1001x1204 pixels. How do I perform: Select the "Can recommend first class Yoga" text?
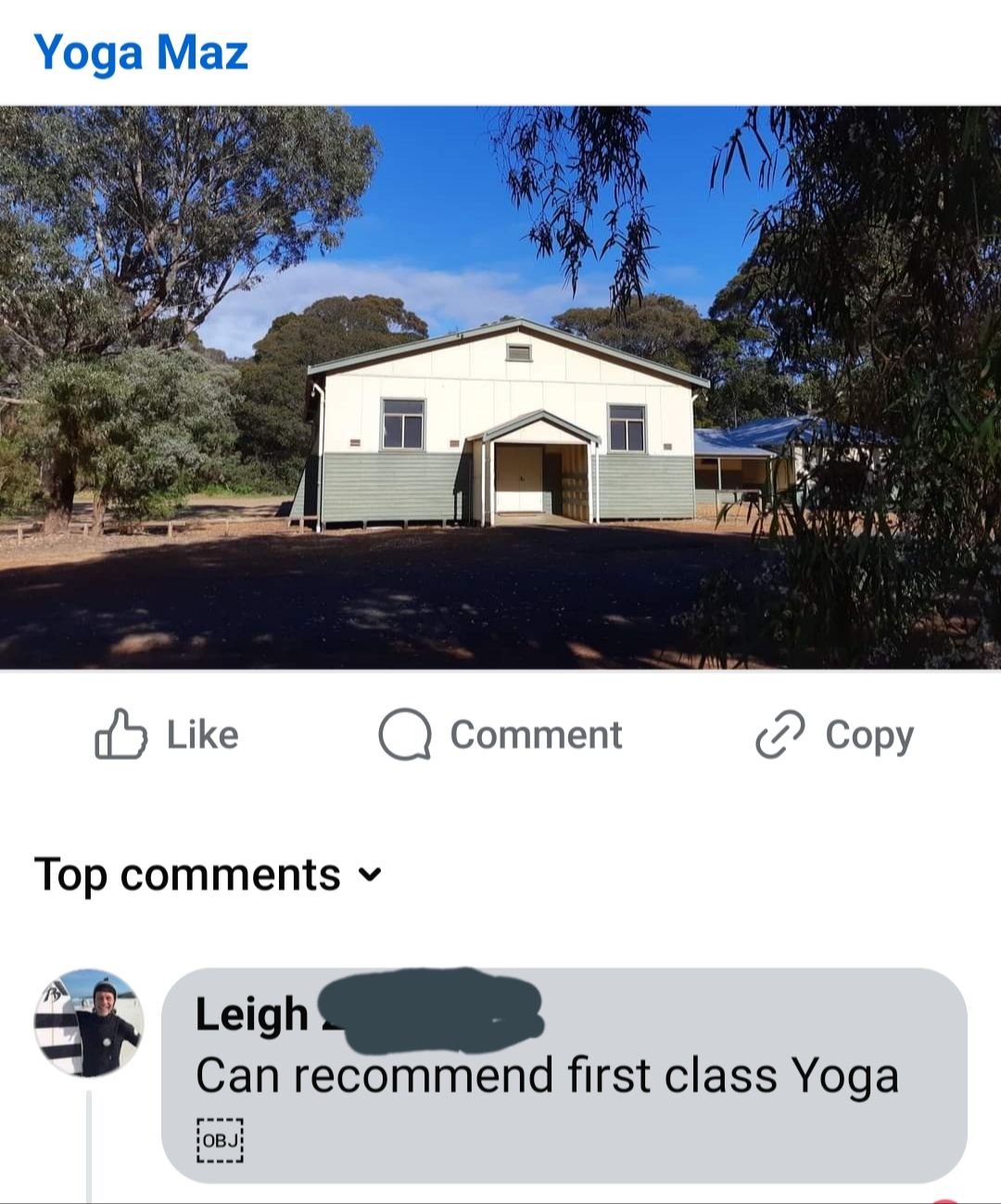point(547,1076)
